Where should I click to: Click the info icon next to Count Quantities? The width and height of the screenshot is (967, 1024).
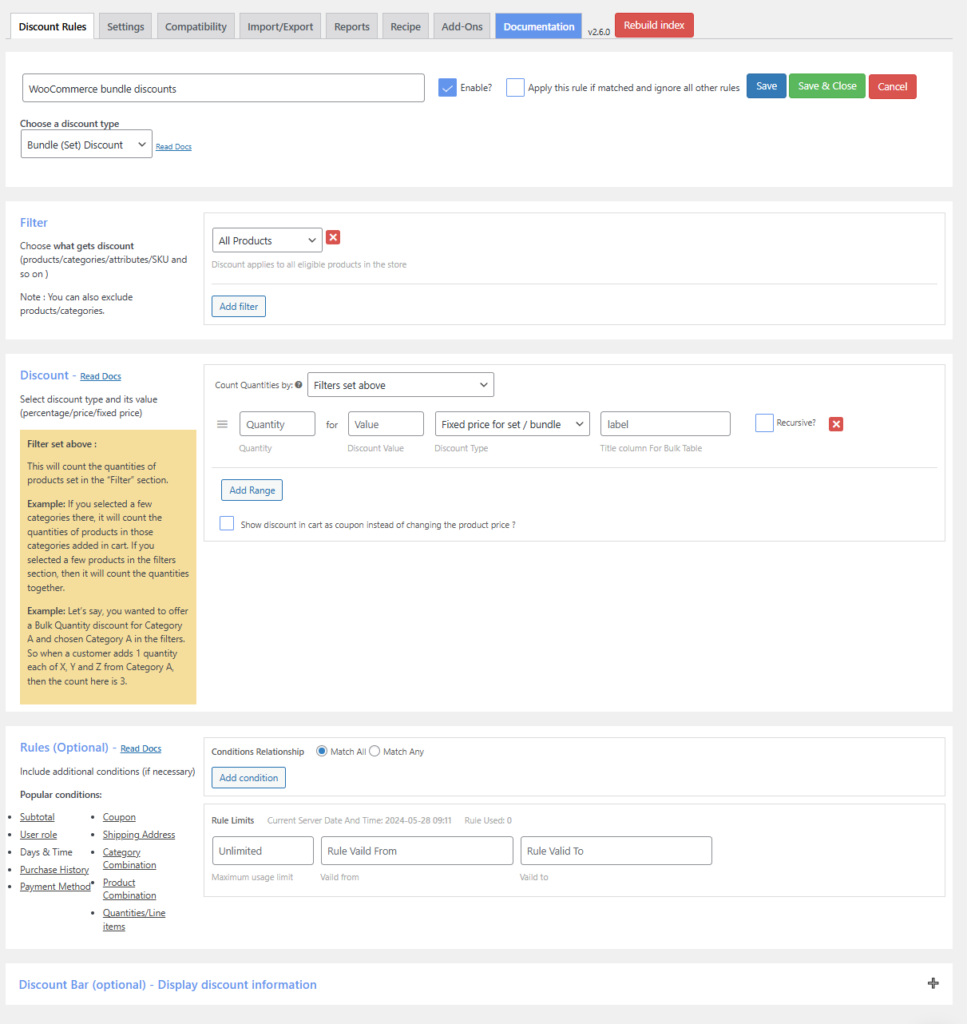tap(299, 384)
